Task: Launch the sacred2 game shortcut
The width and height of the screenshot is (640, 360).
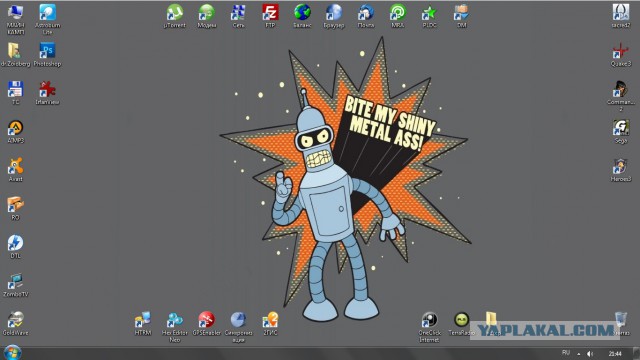Action: tap(621, 12)
